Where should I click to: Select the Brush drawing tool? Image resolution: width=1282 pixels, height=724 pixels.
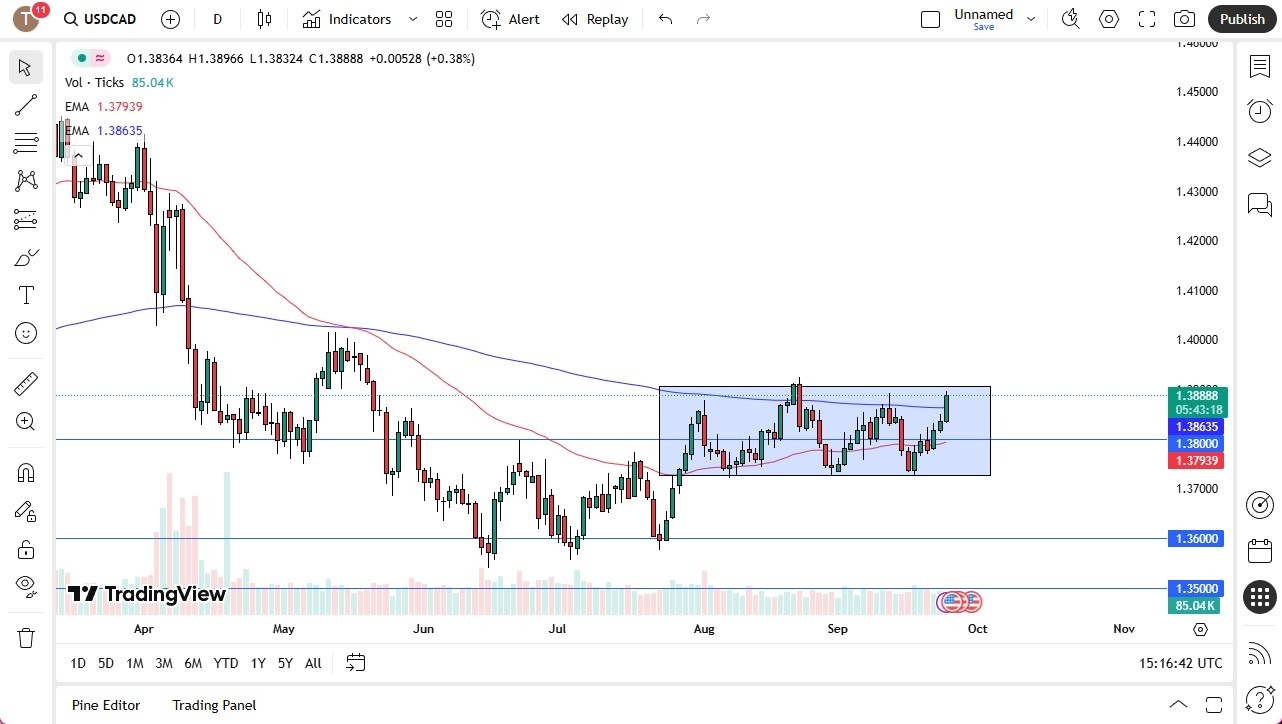(x=26, y=256)
